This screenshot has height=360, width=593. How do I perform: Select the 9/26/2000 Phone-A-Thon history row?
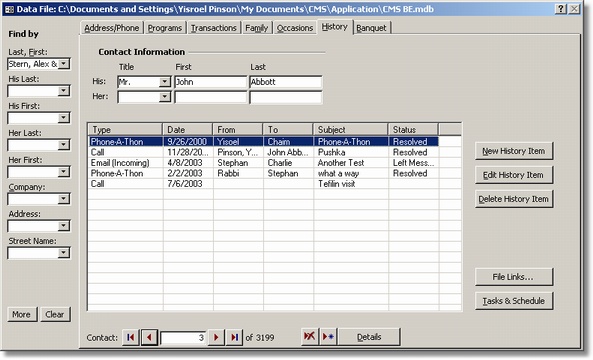coord(264,142)
